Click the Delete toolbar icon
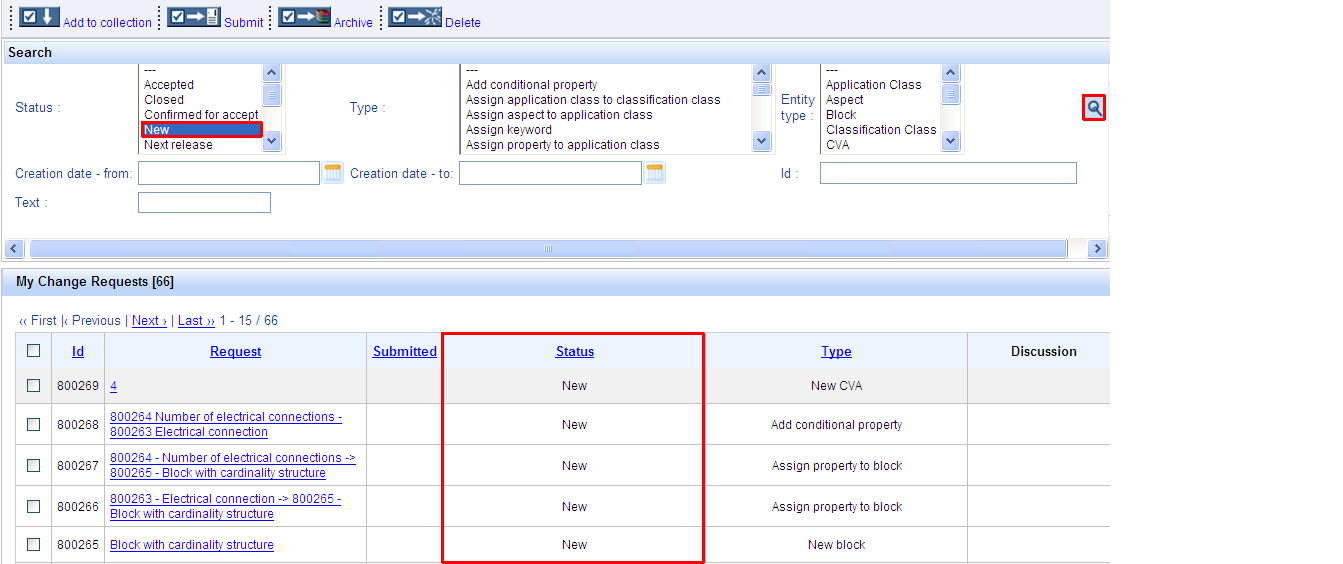 415,18
